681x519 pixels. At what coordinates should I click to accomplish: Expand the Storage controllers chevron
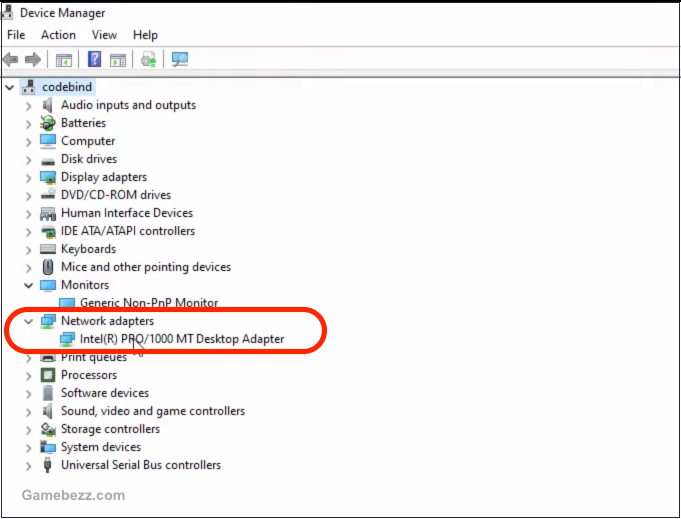29,430
